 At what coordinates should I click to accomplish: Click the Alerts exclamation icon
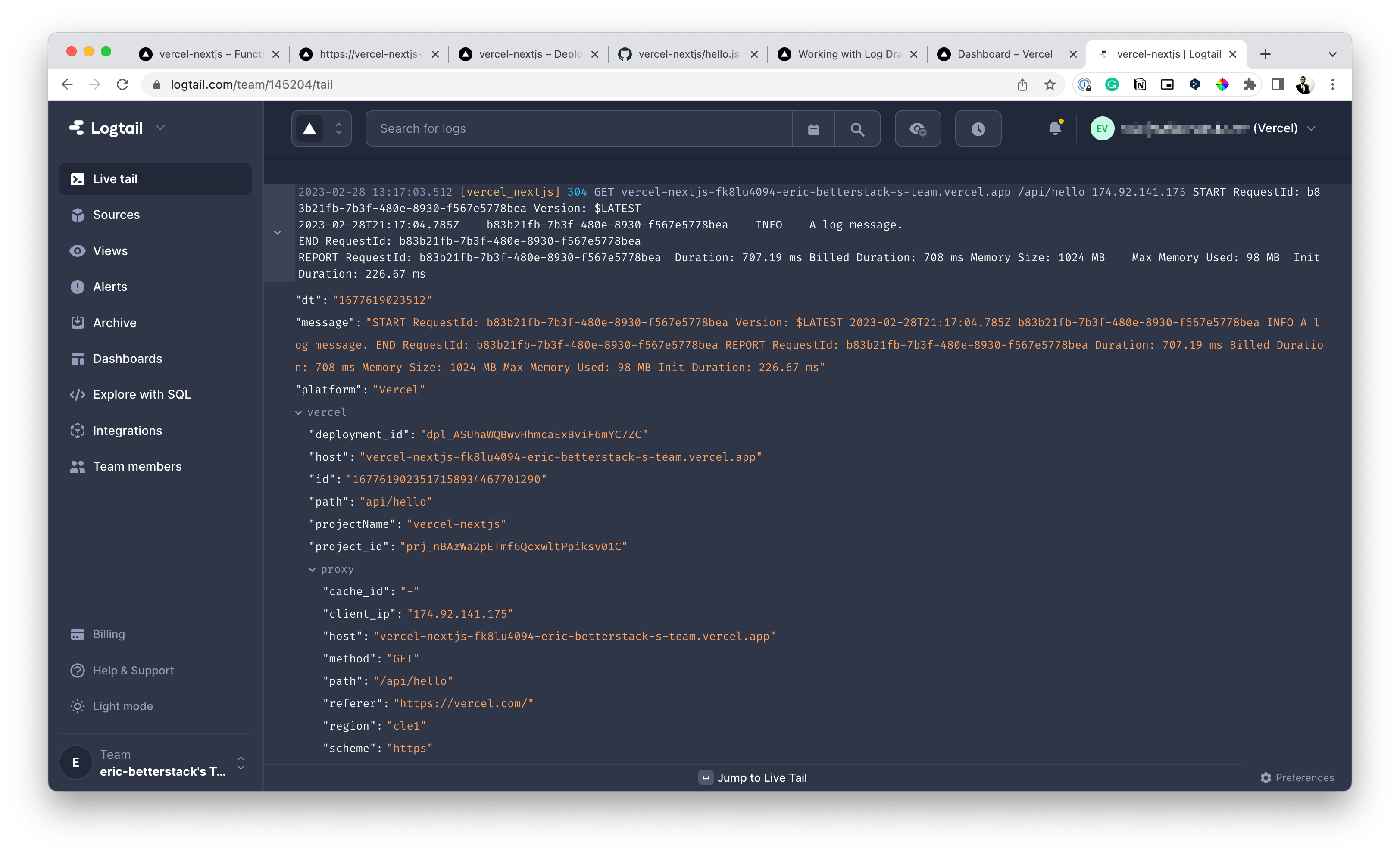click(77, 287)
